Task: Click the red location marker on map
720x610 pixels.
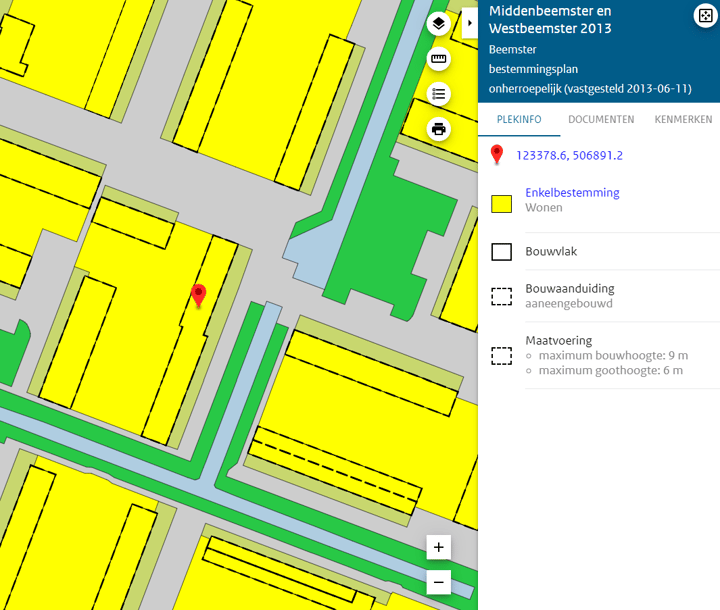Action: click(x=198, y=296)
